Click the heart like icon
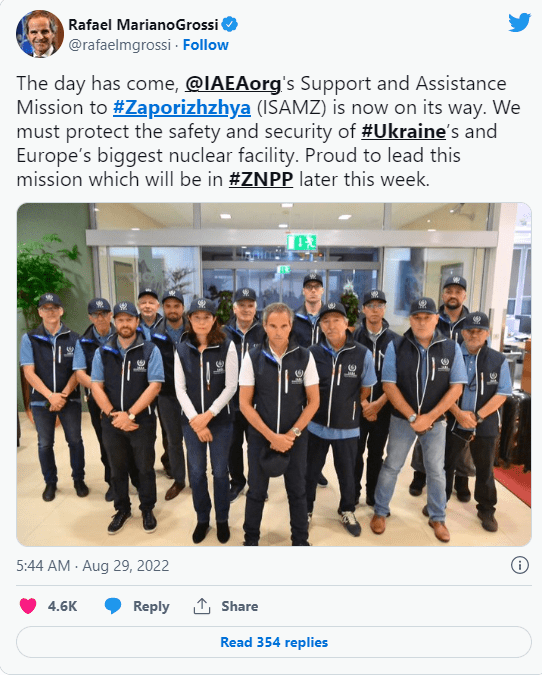The width and height of the screenshot is (542, 675). pos(28,606)
